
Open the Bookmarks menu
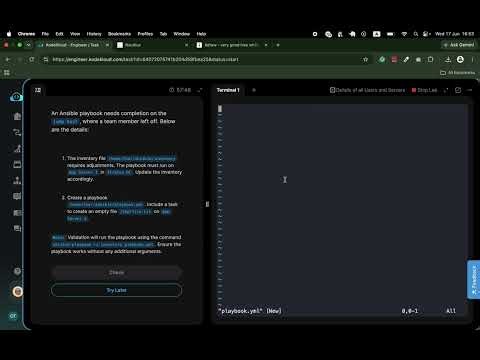pyautogui.click(x=119, y=34)
